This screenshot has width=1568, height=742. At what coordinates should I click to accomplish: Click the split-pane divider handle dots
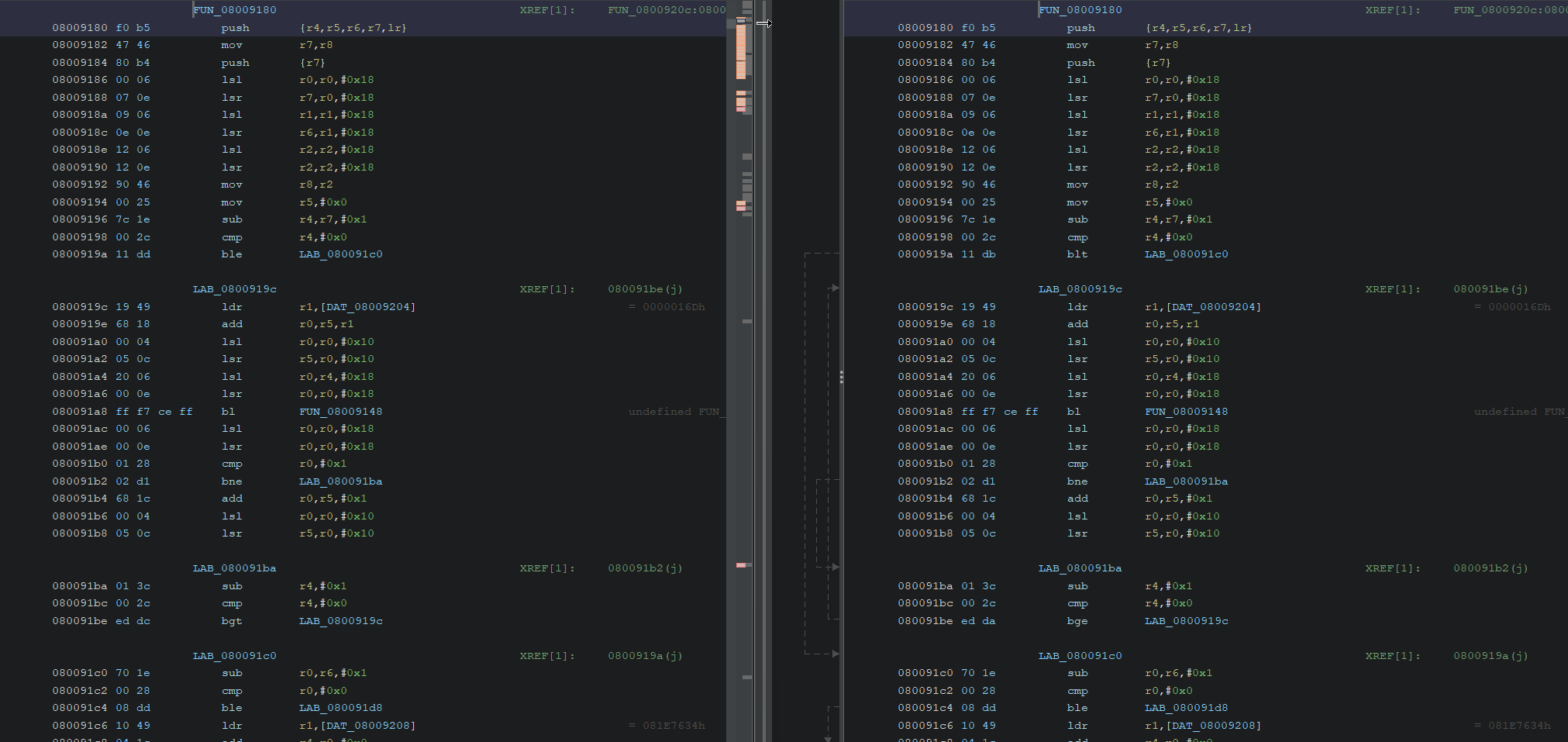coord(842,377)
